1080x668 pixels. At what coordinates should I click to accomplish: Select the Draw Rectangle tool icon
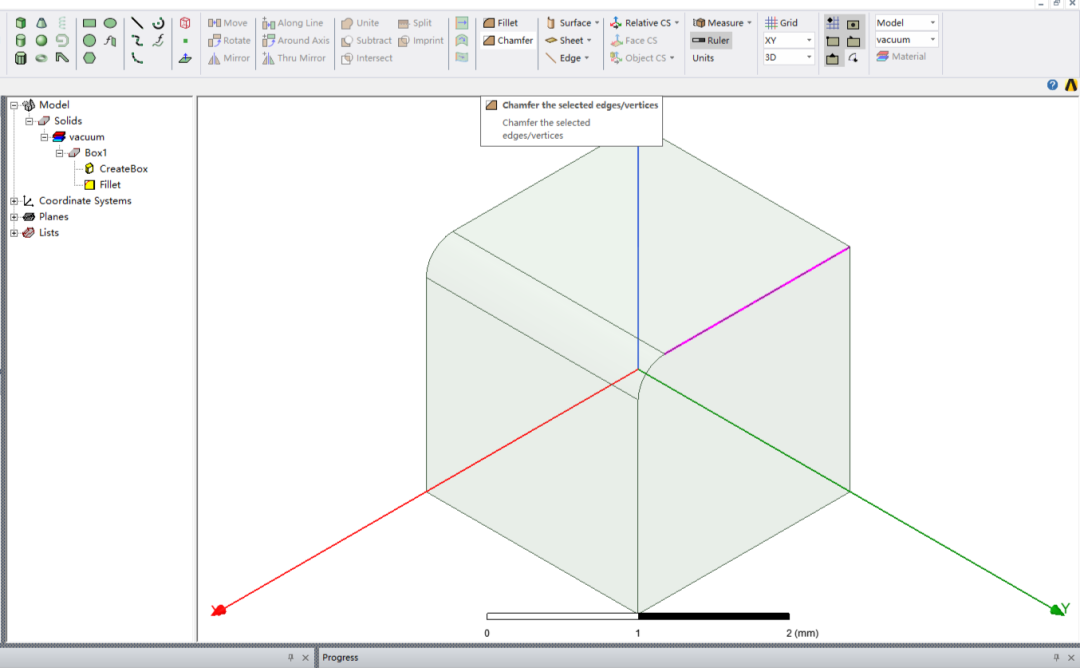click(x=90, y=23)
